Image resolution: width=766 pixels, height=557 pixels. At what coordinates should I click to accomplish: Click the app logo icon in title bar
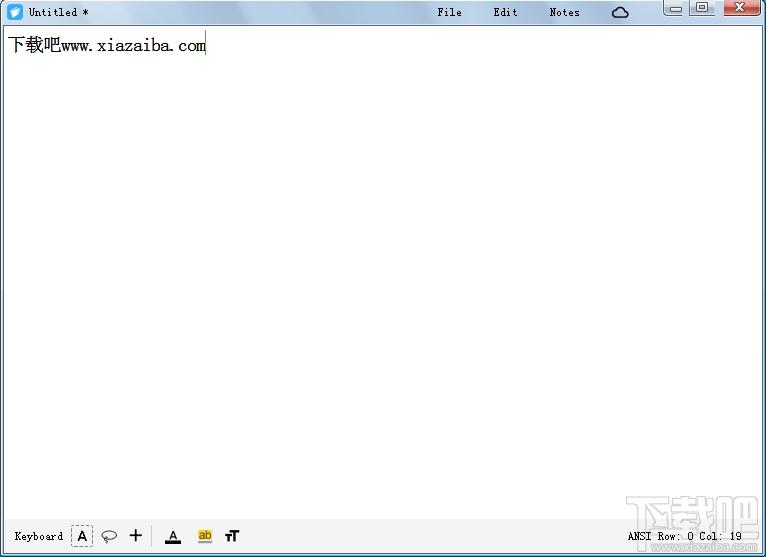pos(15,12)
